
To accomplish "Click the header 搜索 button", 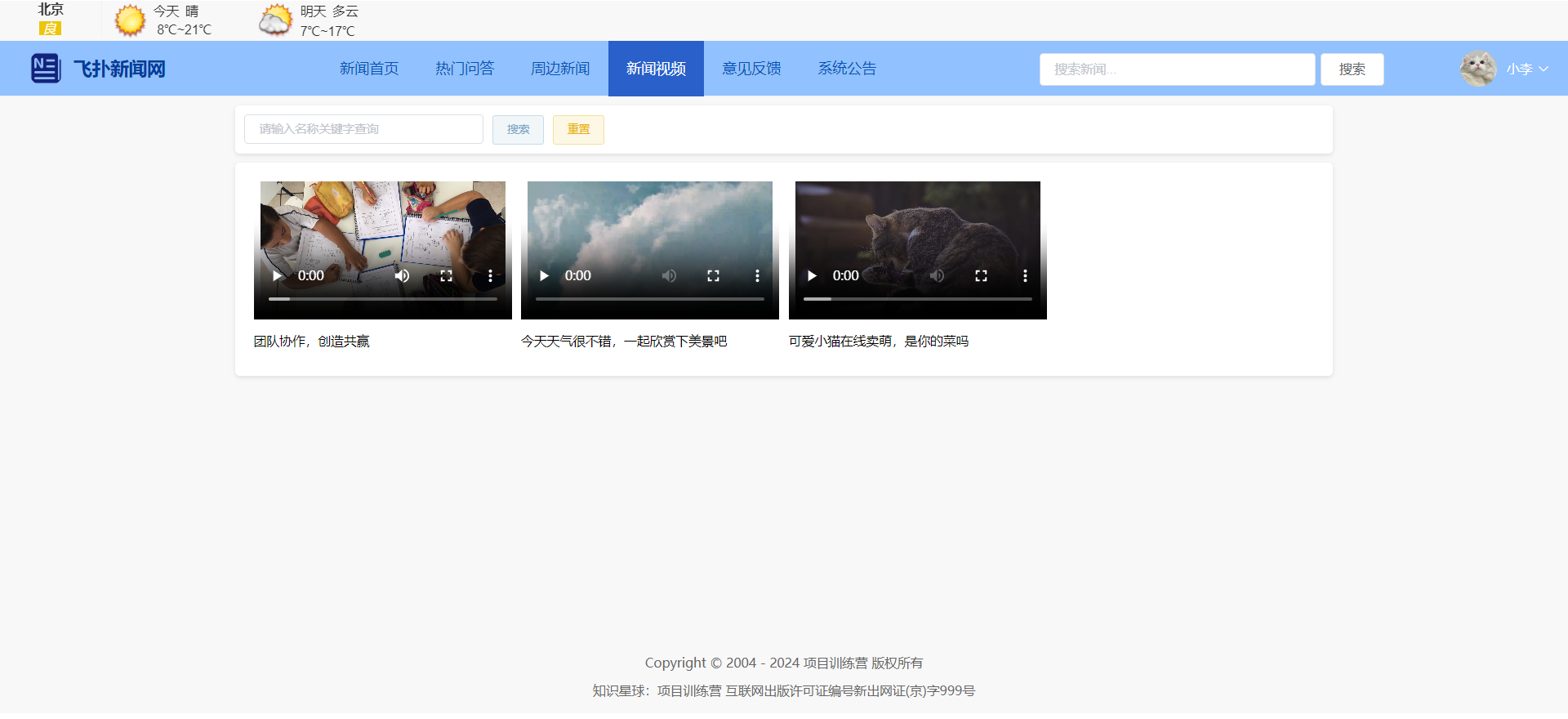I will tap(1352, 69).
